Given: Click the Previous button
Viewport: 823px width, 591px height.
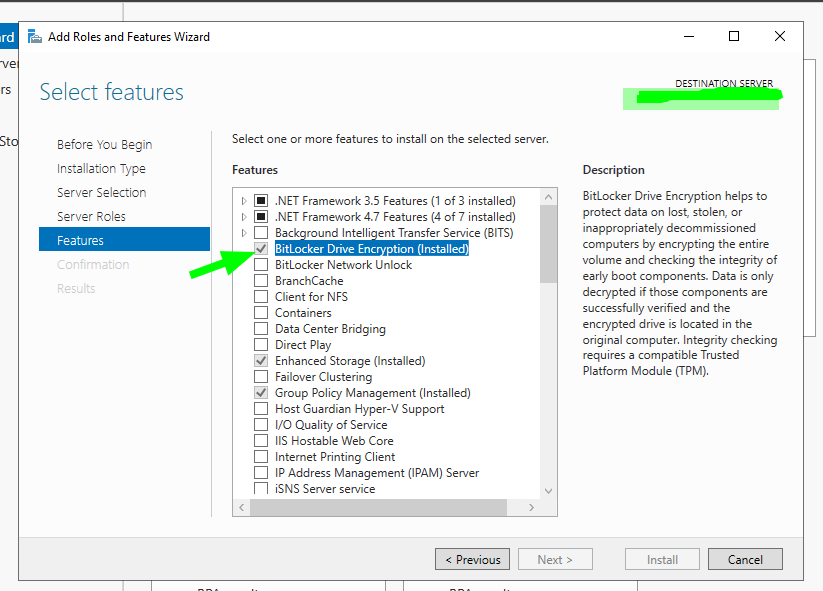Looking at the screenshot, I should [472, 560].
